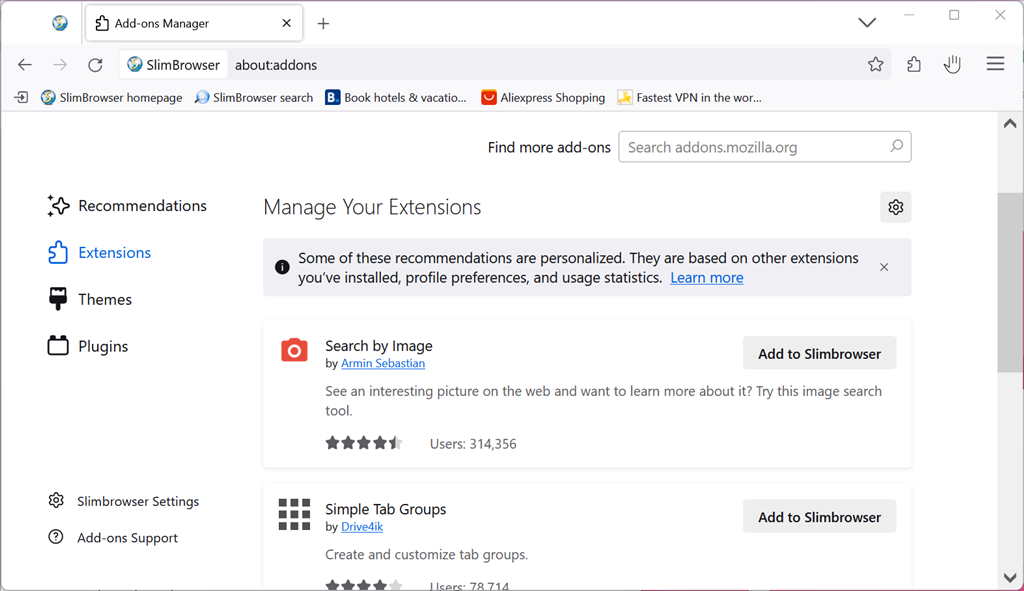This screenshot has height=591, width=1024.
Task: Open SlimBrowser search bookmark
Action: [x=254, y=97]
